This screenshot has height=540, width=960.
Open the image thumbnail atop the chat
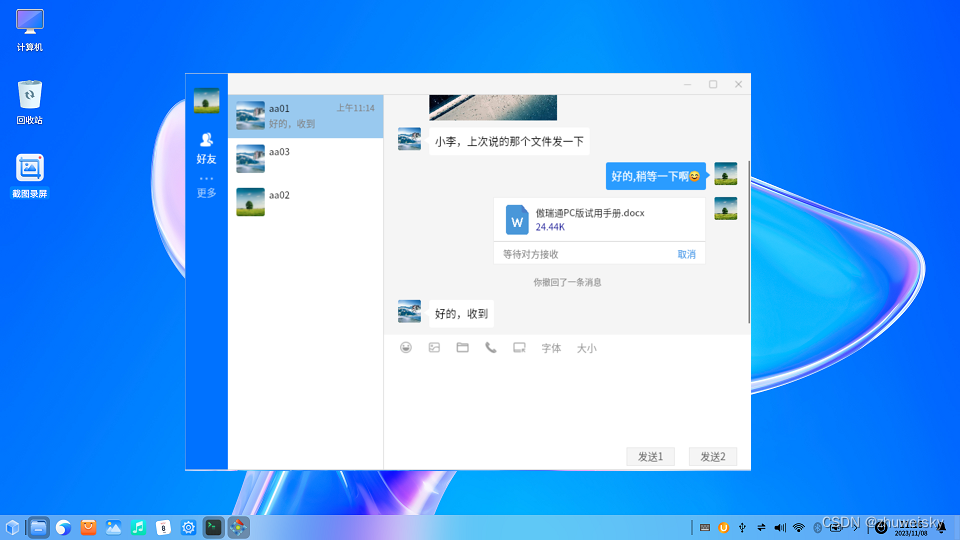tap(493, 107)
